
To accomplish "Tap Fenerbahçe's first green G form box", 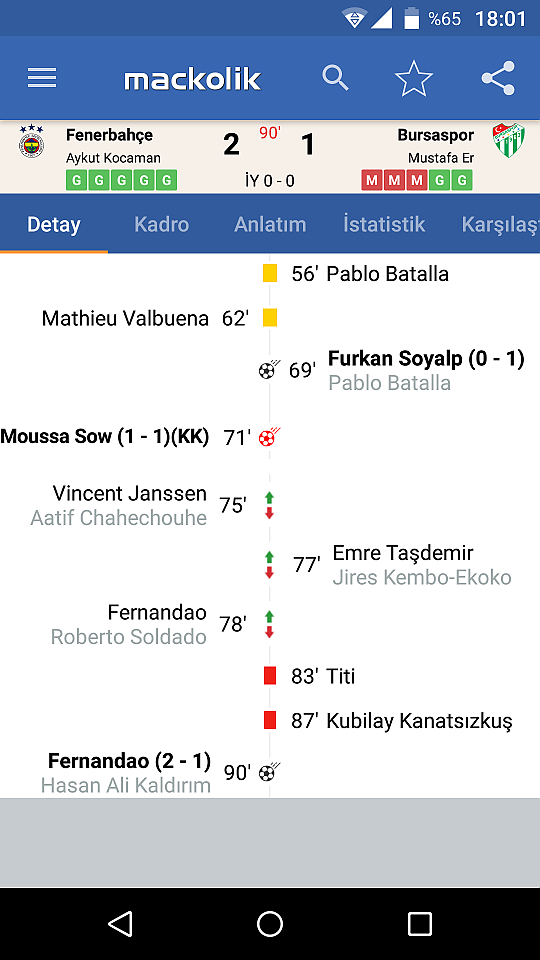I will (x=77, y=181).
